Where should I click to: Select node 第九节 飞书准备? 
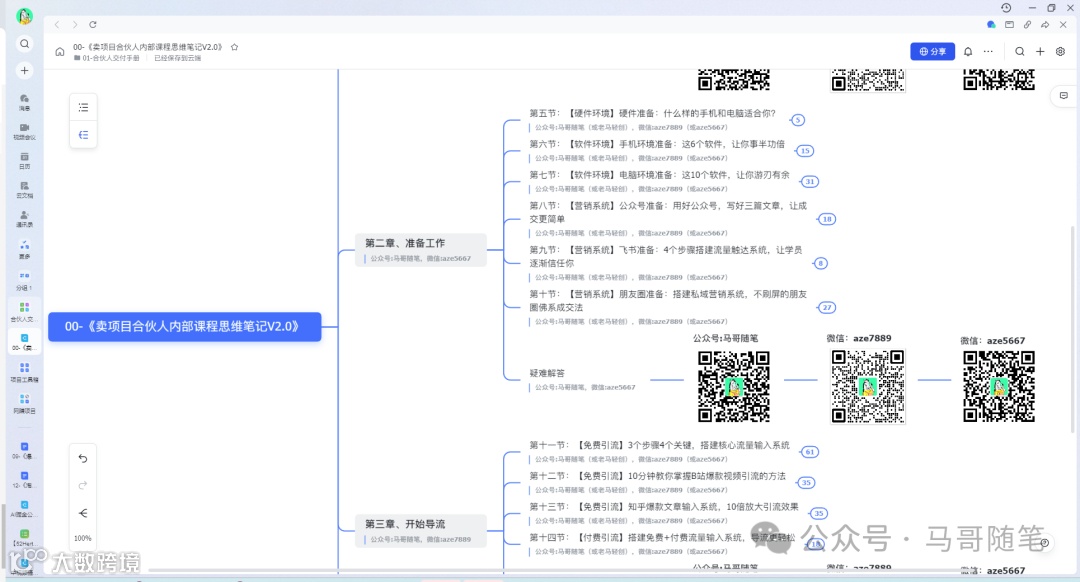point(665,256)
